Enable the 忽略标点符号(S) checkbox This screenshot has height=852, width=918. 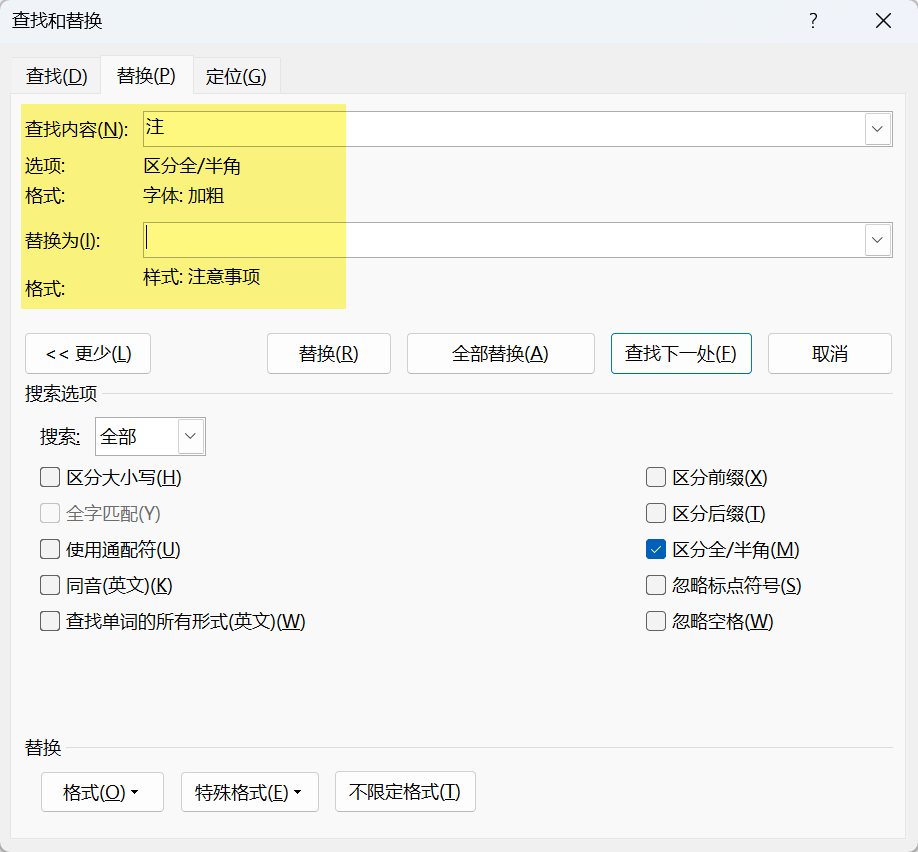656,585
